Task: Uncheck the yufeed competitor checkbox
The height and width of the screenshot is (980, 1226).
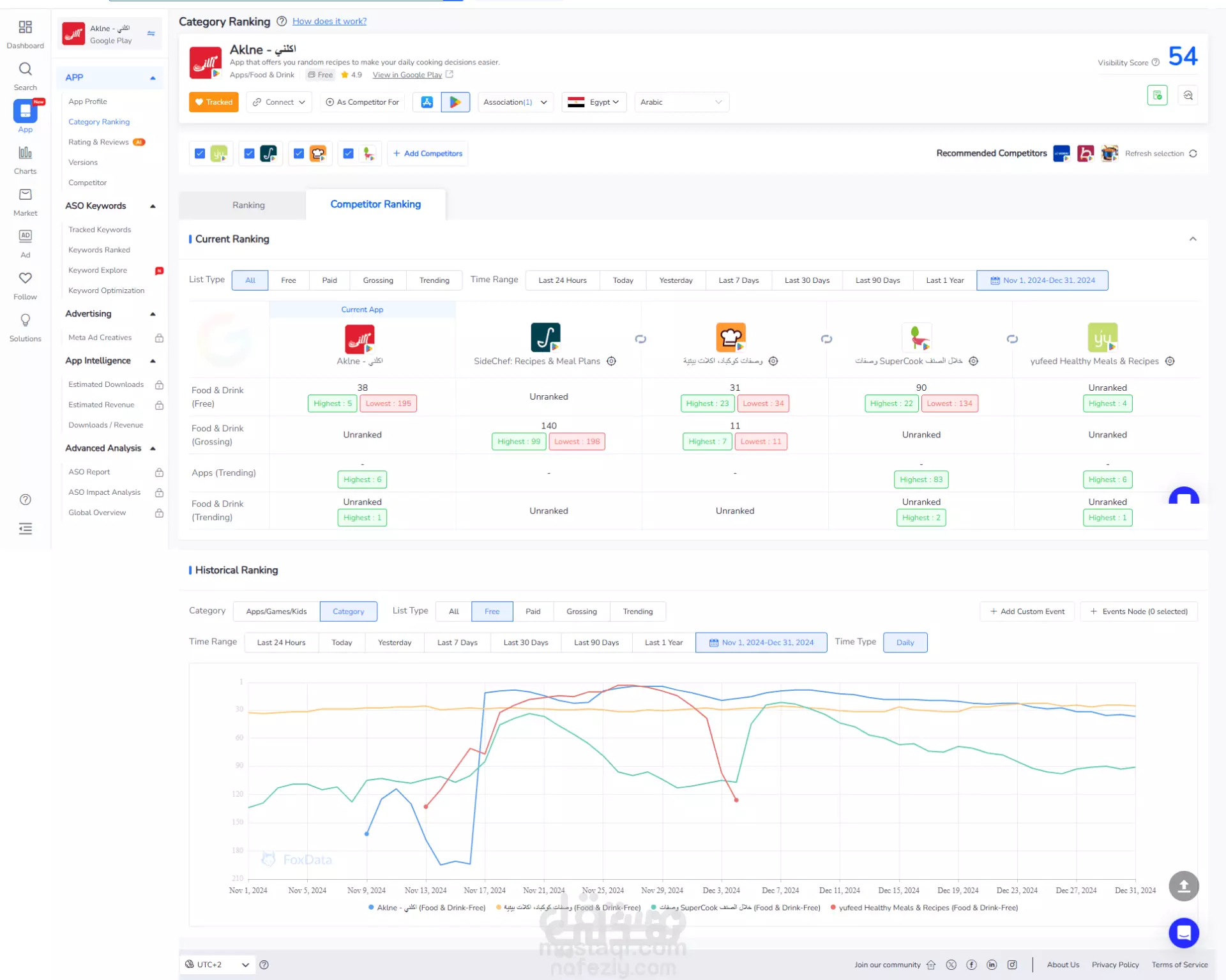Action: click(200, 153)
